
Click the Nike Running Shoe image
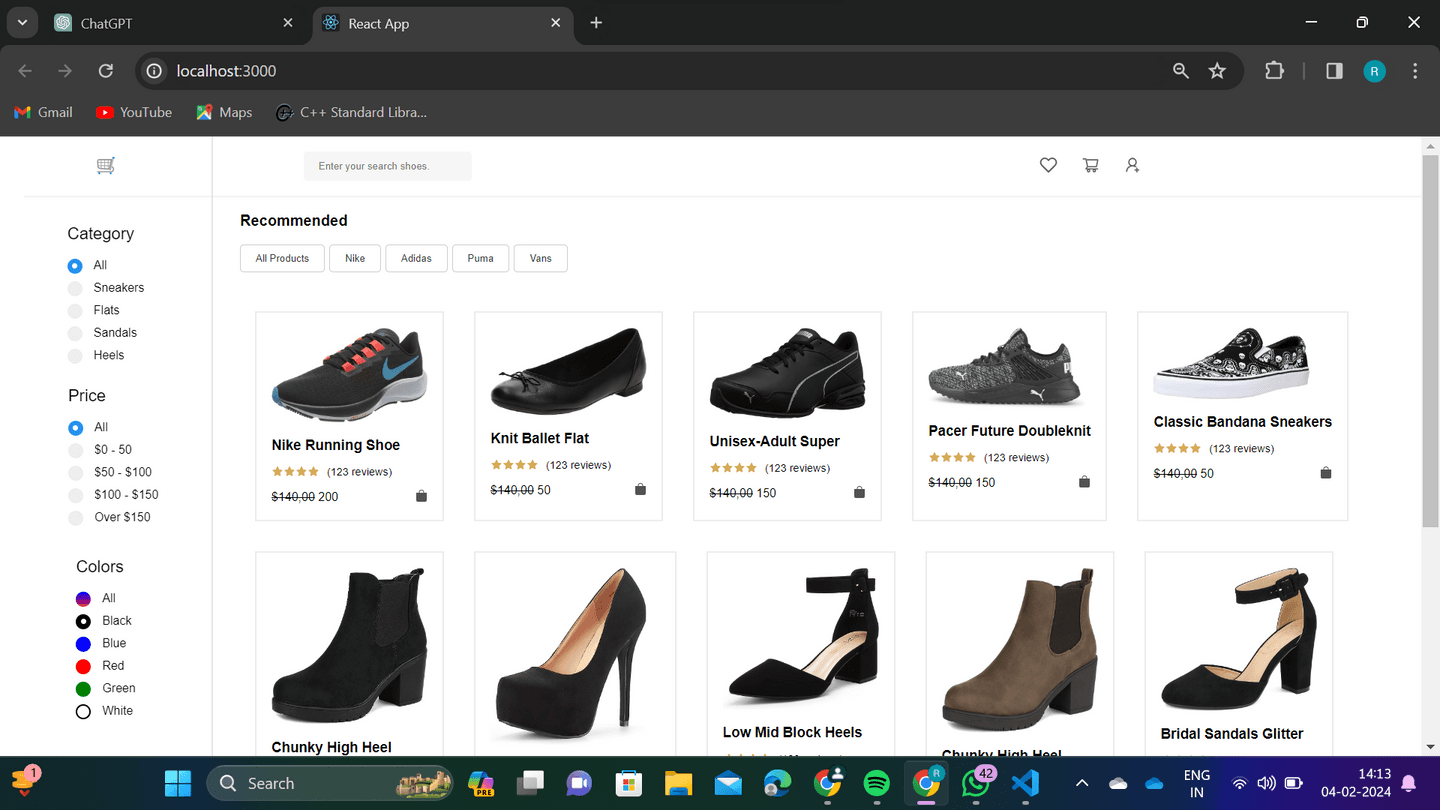[x=349, y=375]
